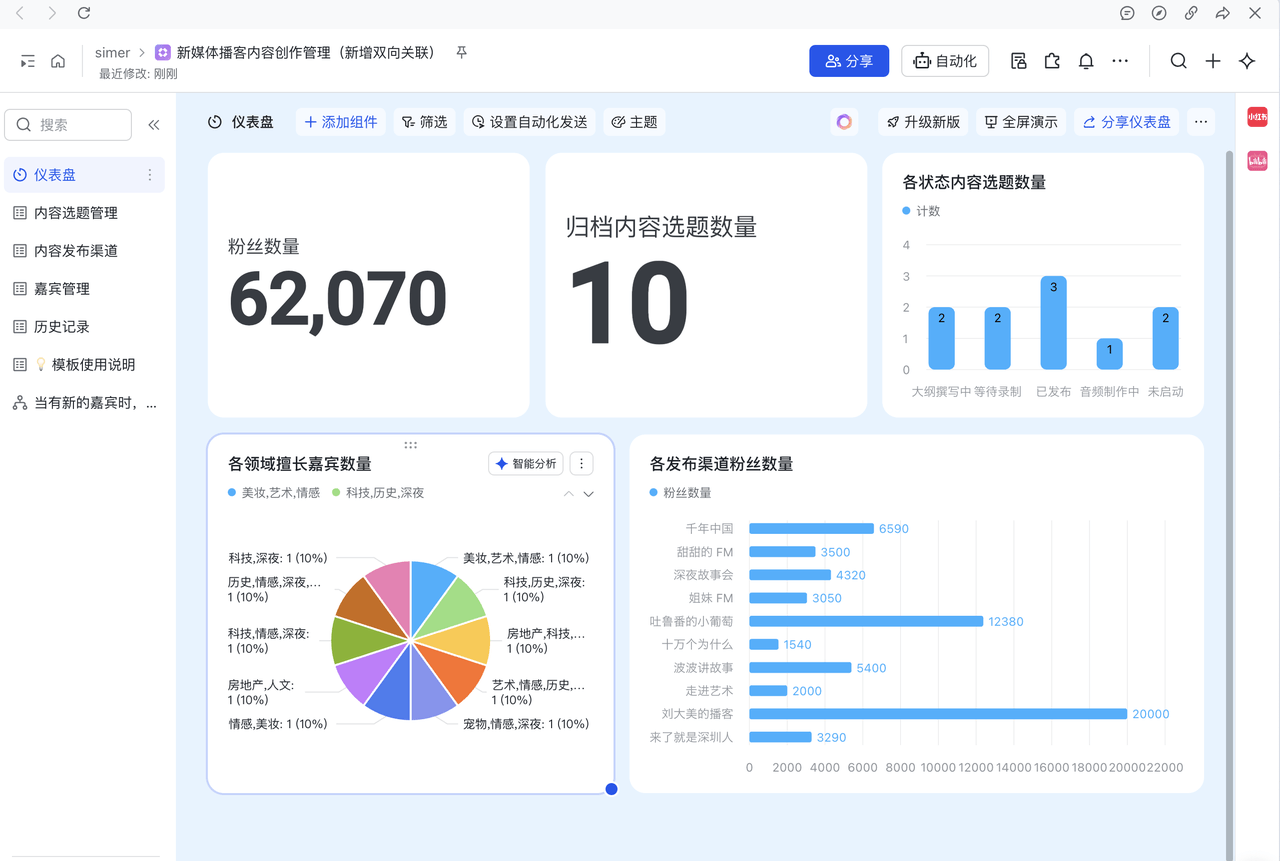Click the search magnifier icon in header
1280x861 pixels.
point(1179,61)
